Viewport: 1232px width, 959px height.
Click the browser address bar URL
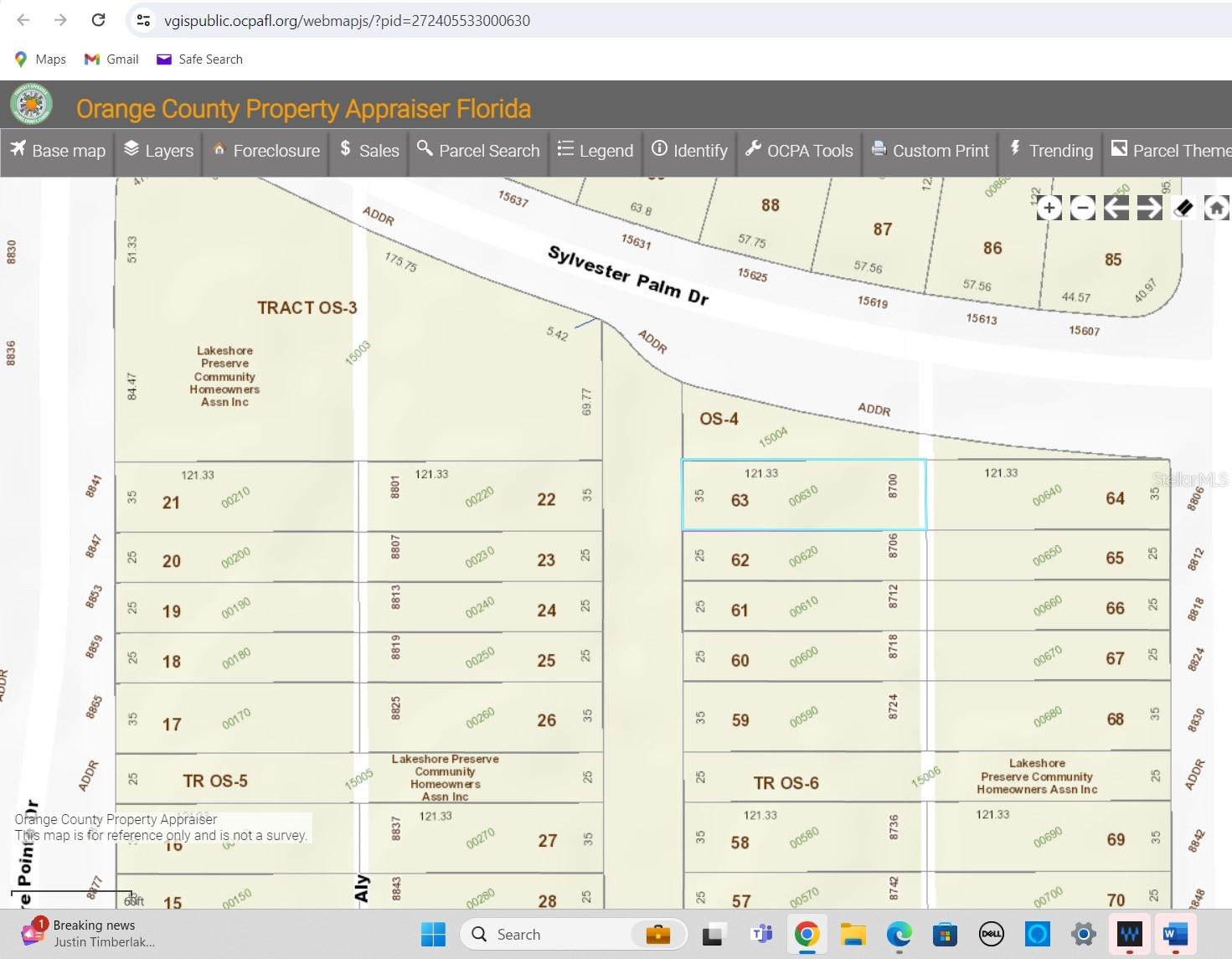tap(347, 21)
